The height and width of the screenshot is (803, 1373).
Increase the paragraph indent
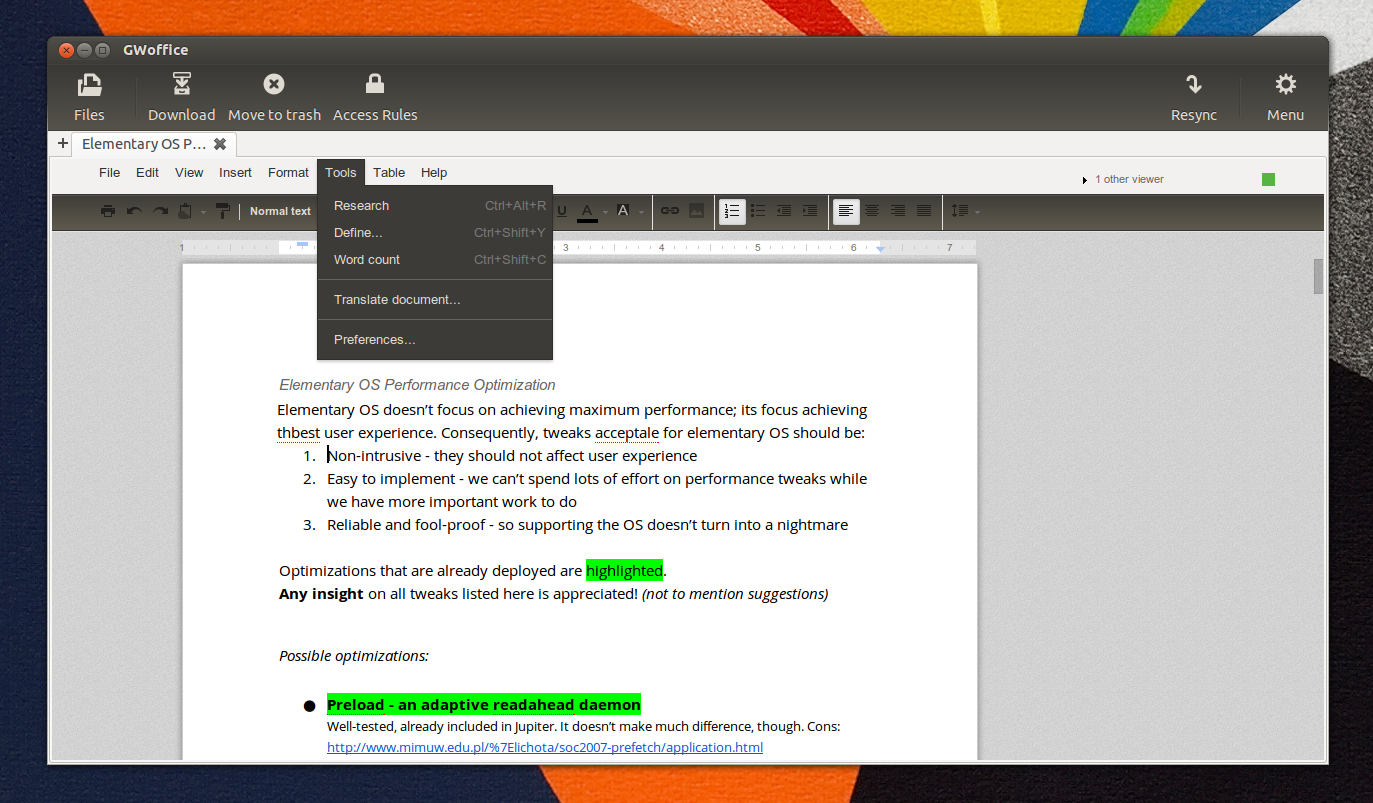coord(810,211)
